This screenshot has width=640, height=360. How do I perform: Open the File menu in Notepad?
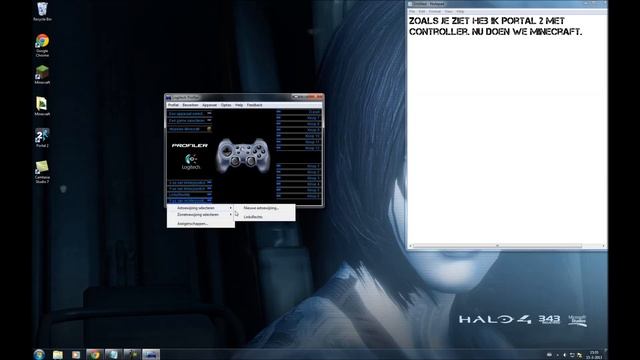[412, 11]
